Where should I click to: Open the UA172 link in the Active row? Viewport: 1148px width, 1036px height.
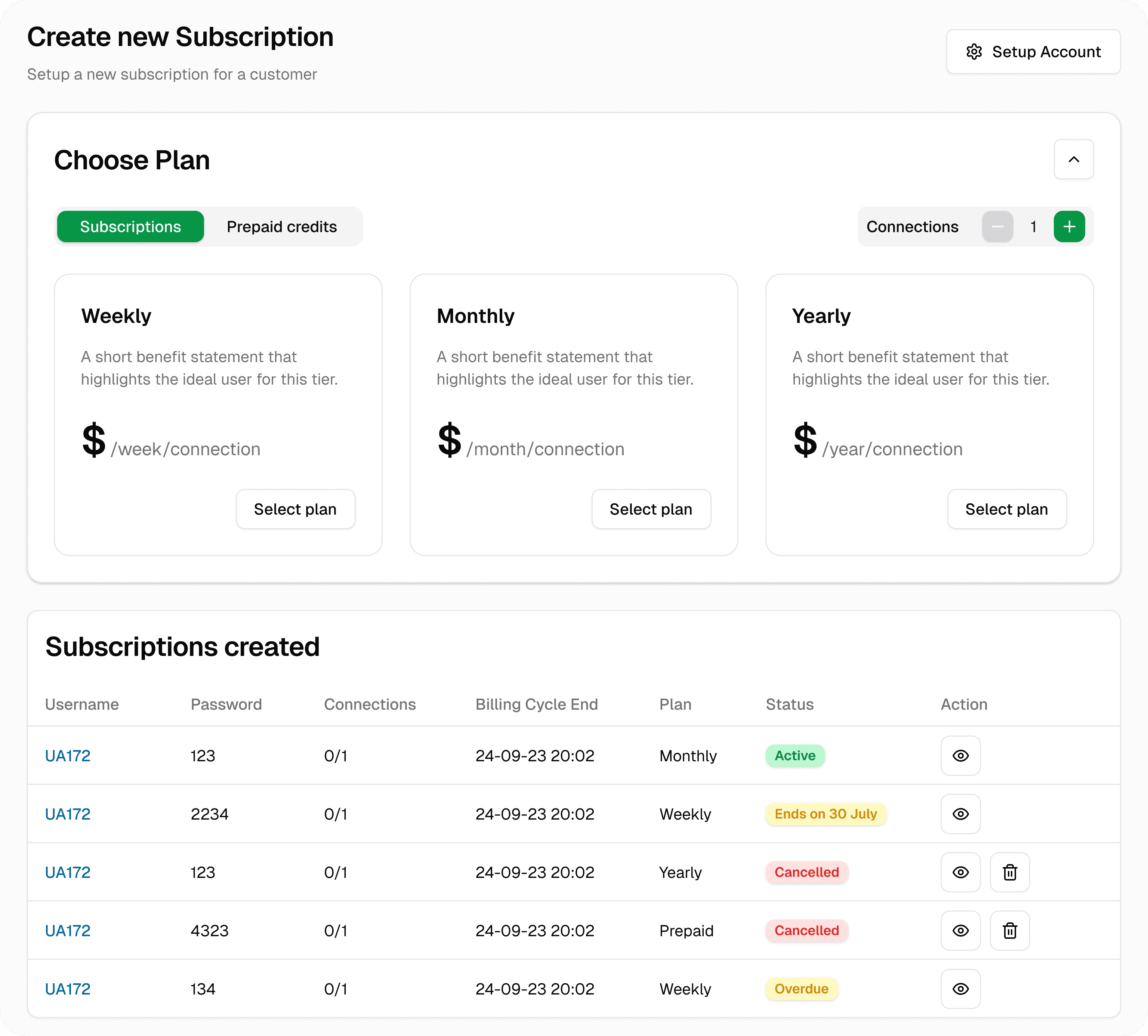point(68,755)
